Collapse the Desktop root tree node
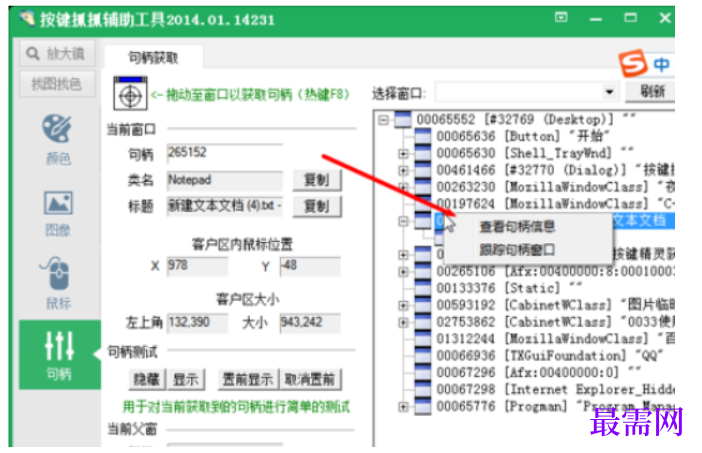Screen dimensions: 702x453 pos(383,120)
